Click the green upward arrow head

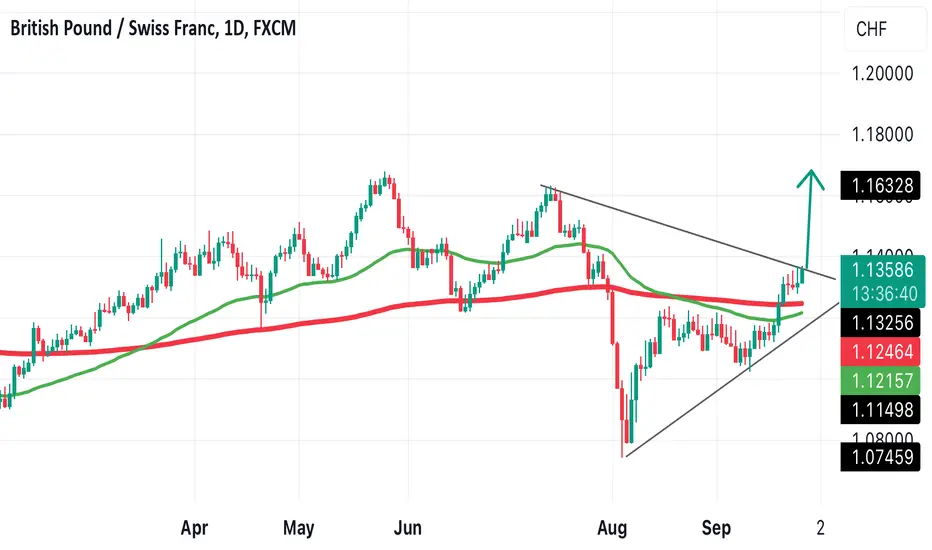coord(811,180)
